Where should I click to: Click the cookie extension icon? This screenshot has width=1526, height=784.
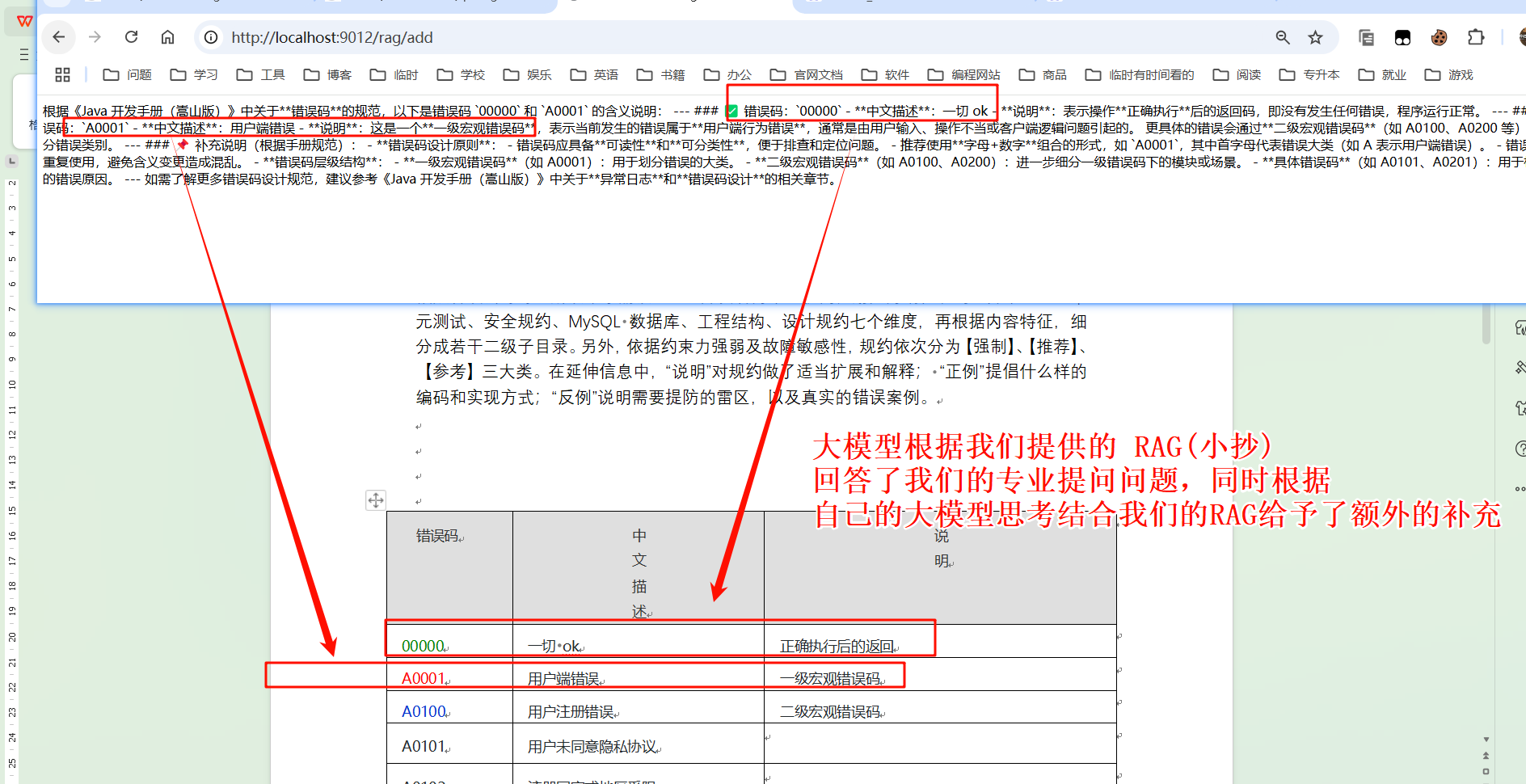tap(1439, 37)
